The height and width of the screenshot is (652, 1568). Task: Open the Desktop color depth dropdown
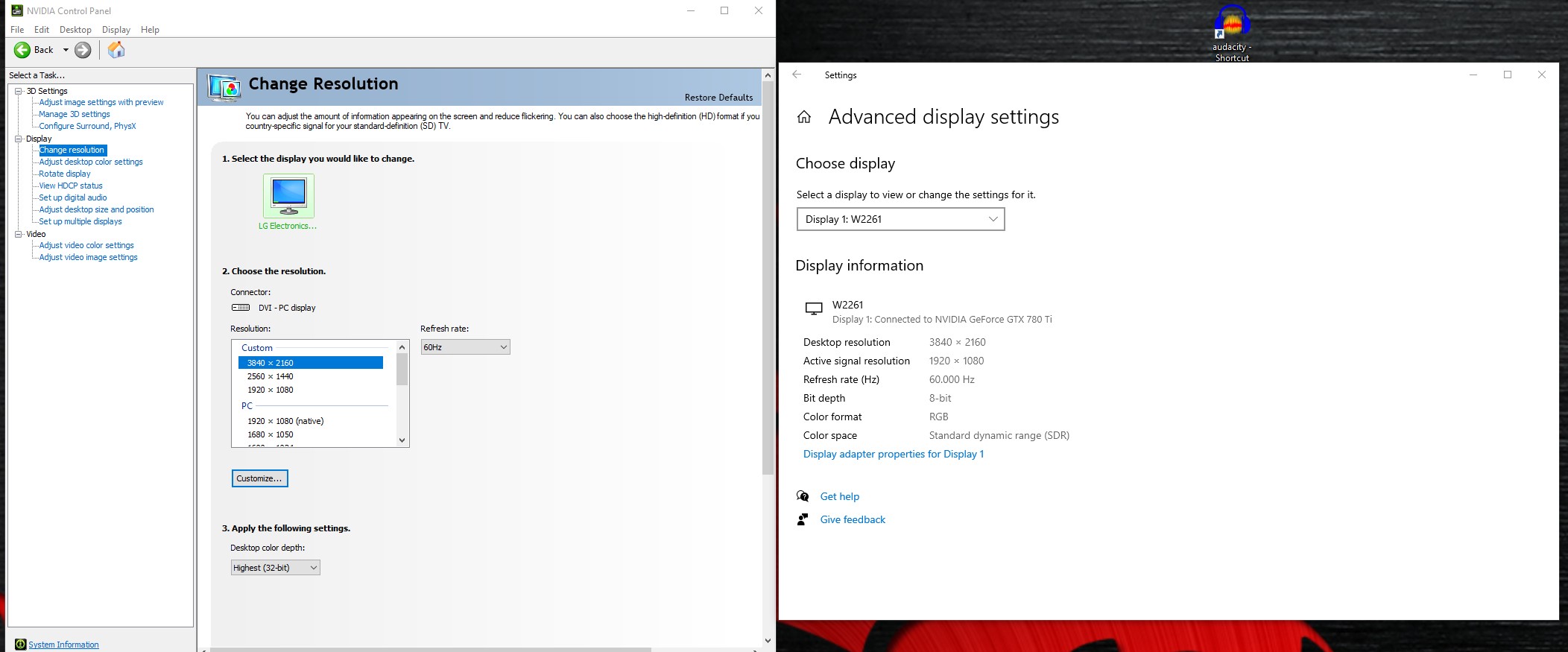pos(275,568)
